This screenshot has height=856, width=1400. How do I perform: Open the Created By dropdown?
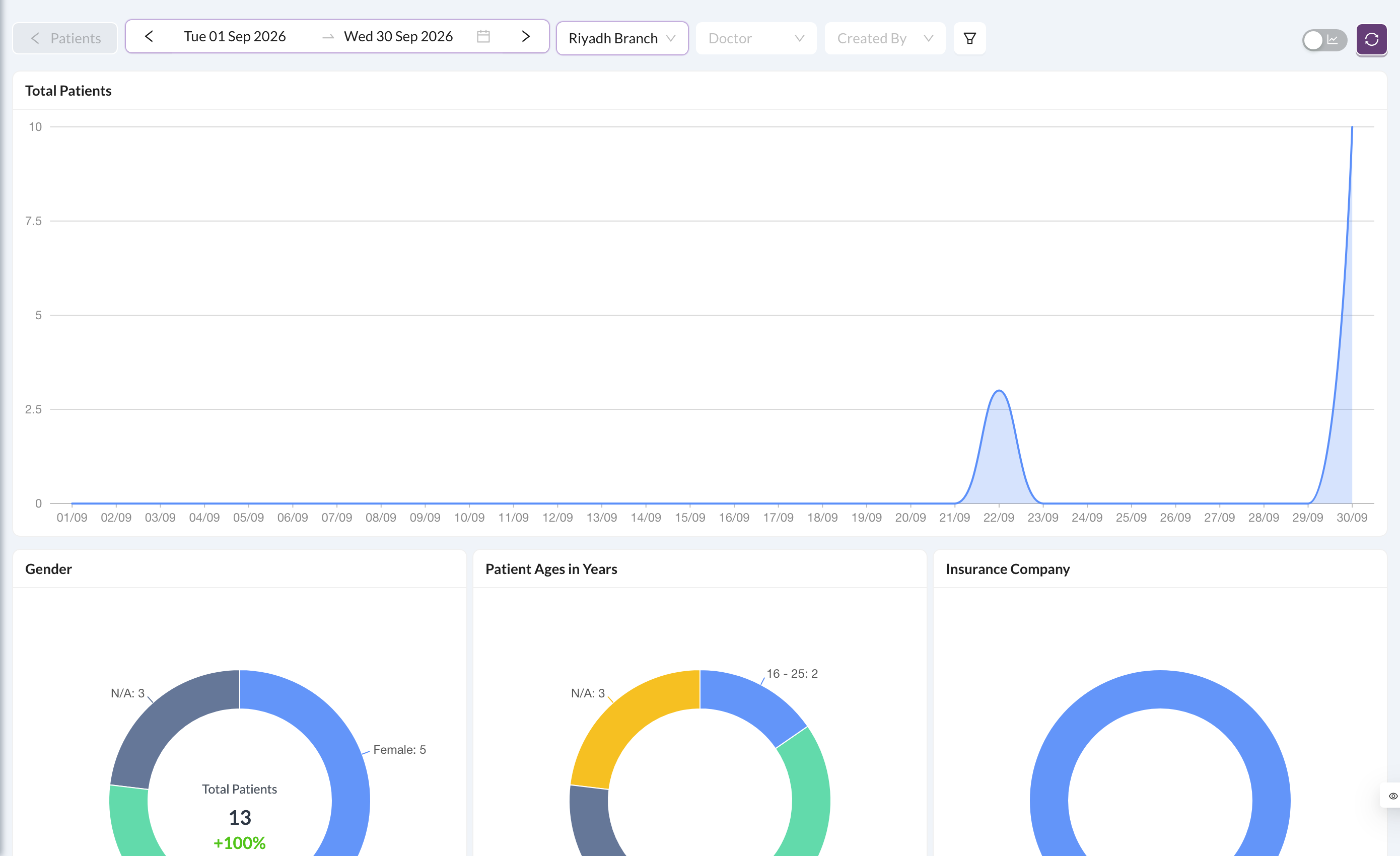[x=885, y=38]
